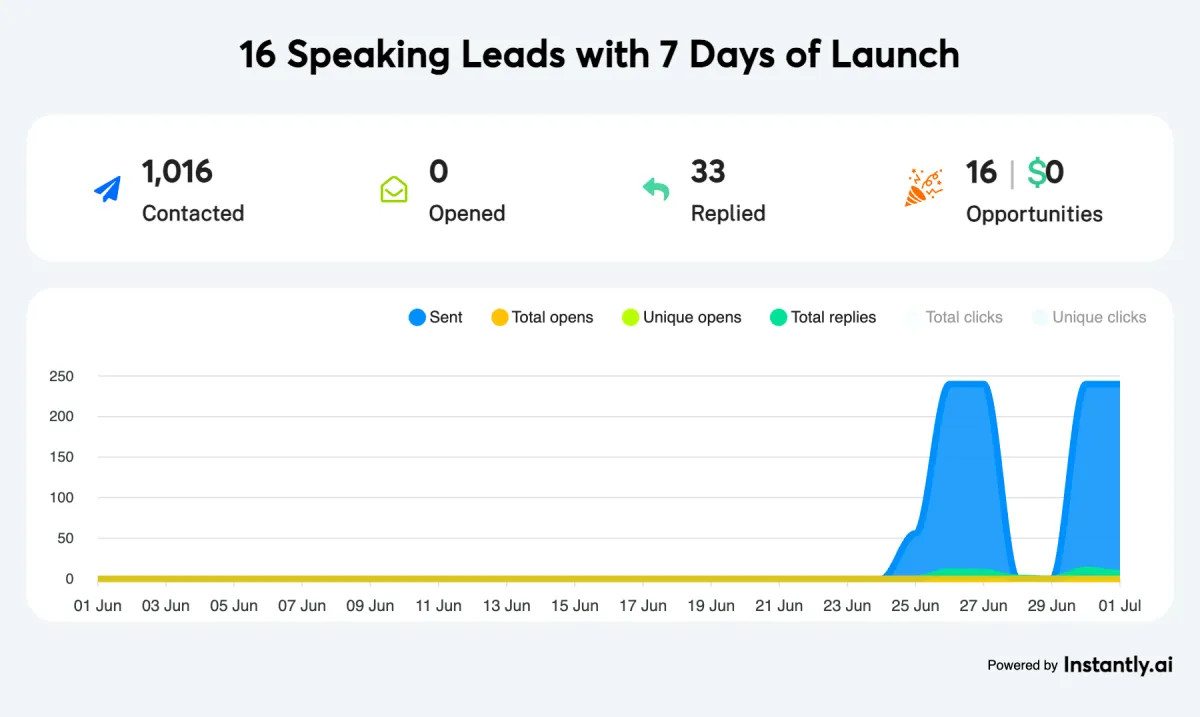
Task: Click the 1,016 Contacted count
Action: coord(177,172)
